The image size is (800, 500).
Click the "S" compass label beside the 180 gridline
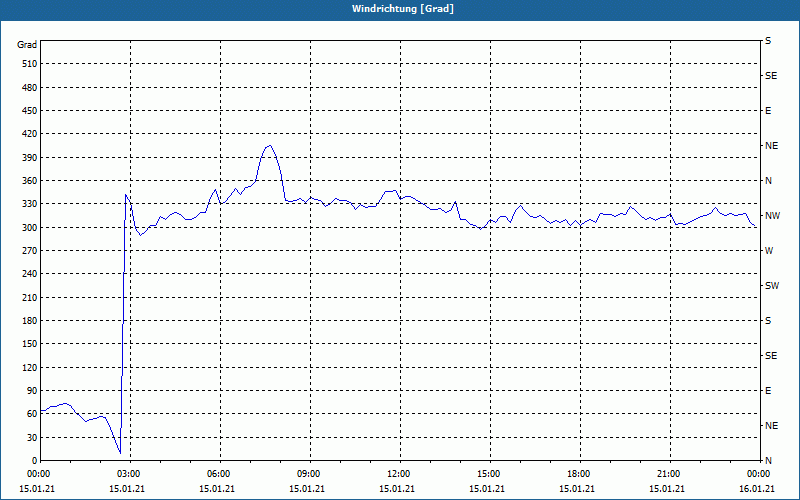pyautogui.click(x=768, y=321)
